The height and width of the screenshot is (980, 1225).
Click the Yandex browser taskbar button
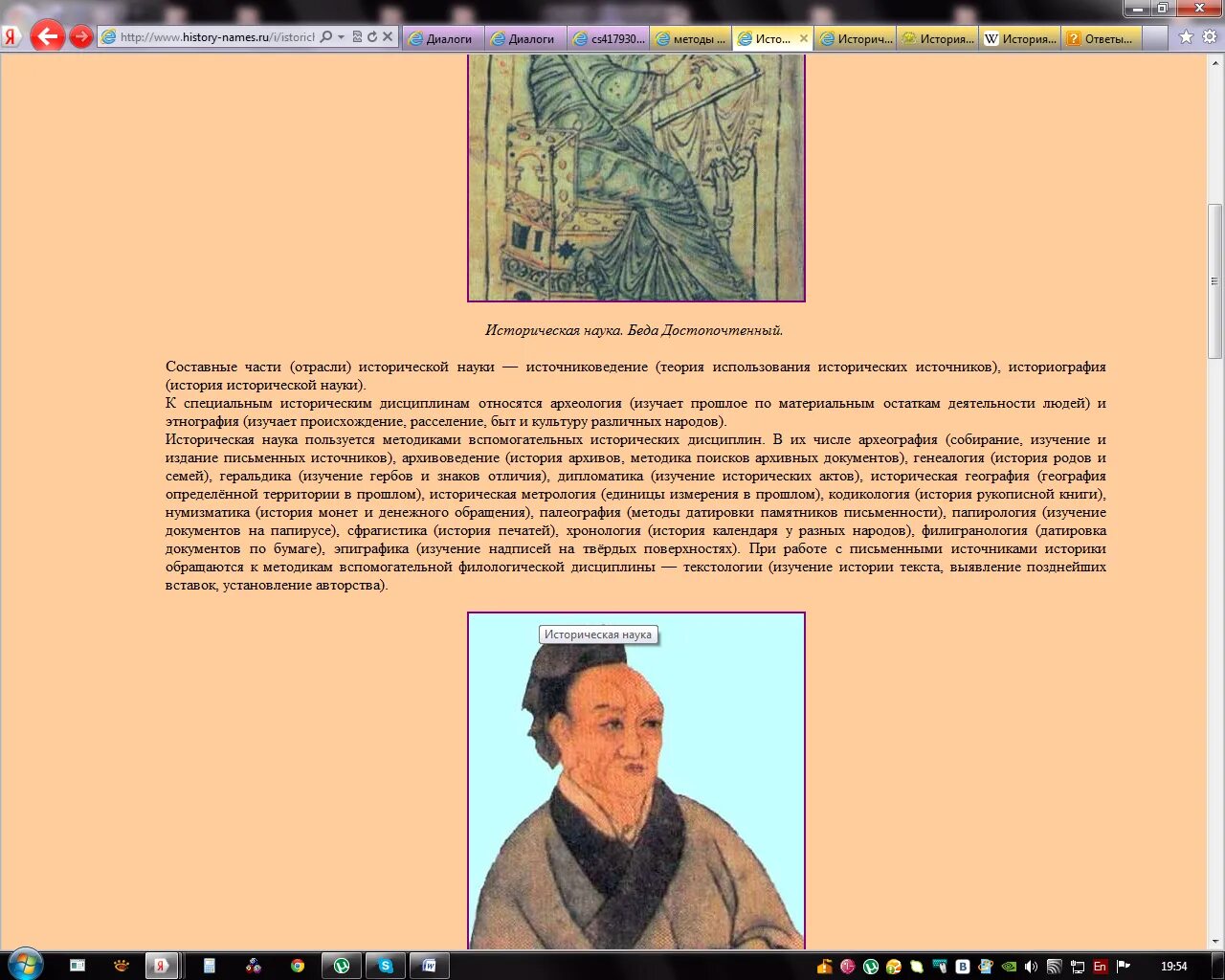point(162,966)
